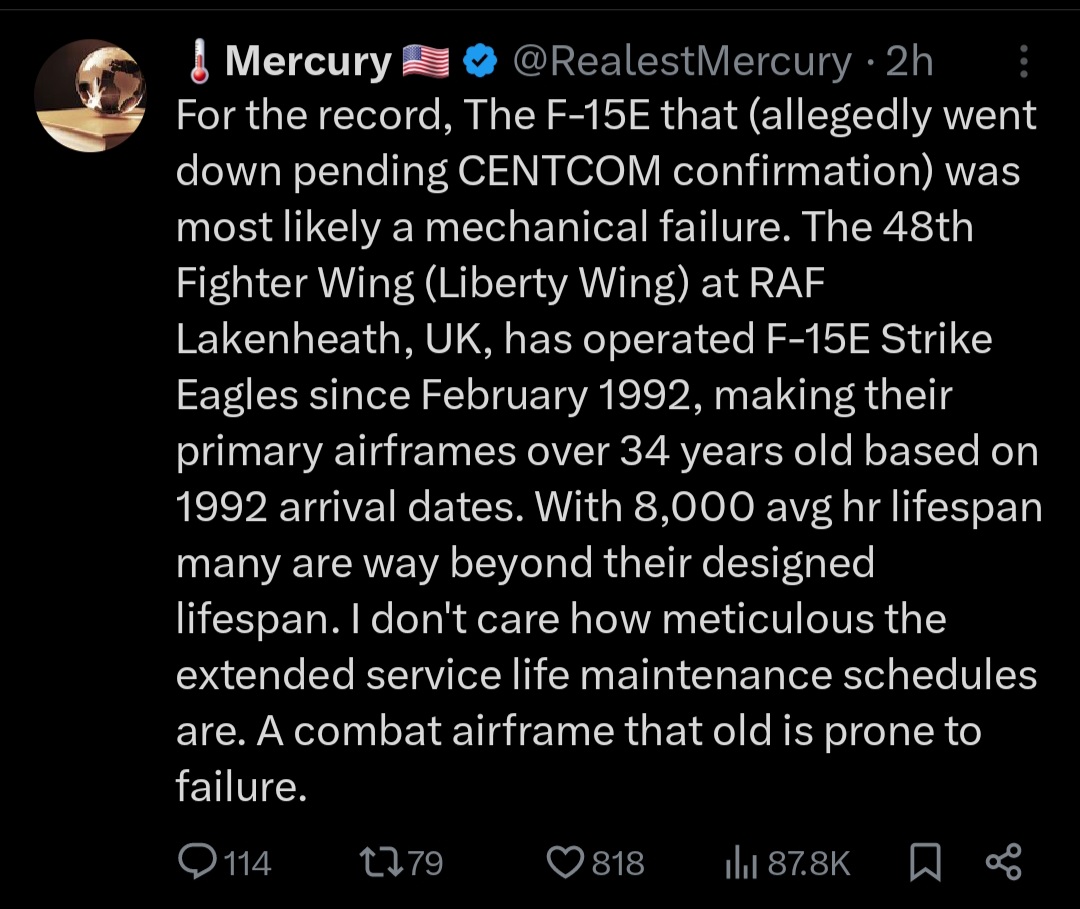
Task: Open the three-dot more options menu
Action: (x=1024, y=61)
